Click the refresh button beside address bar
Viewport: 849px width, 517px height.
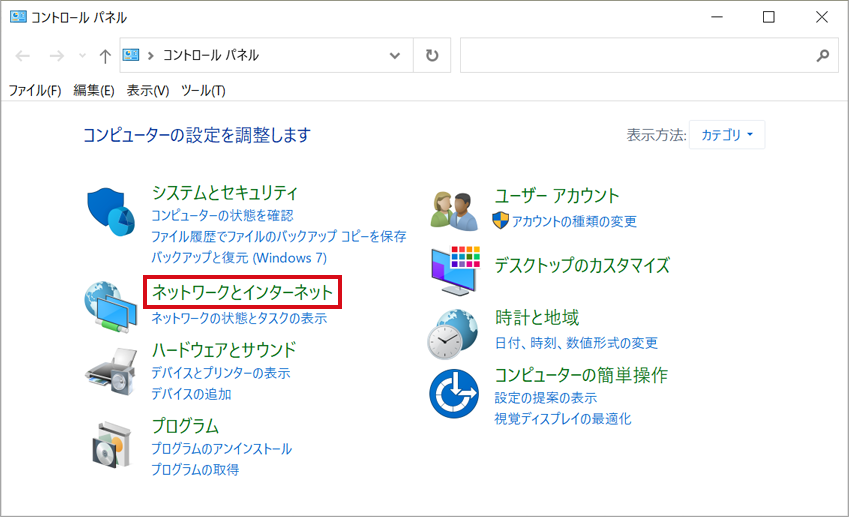[432, 55]
